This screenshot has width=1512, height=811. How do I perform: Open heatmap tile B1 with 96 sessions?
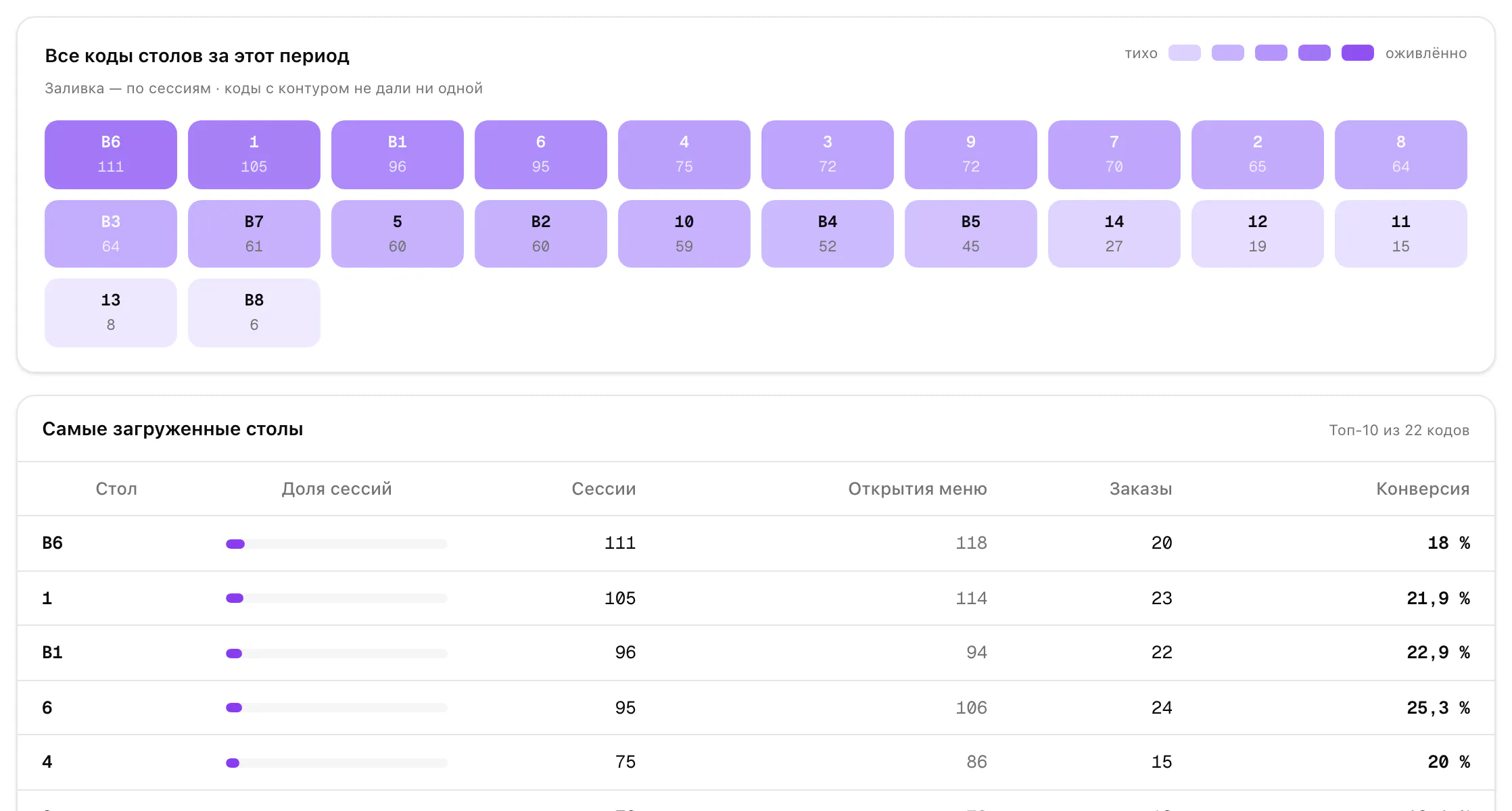(398, 155)
